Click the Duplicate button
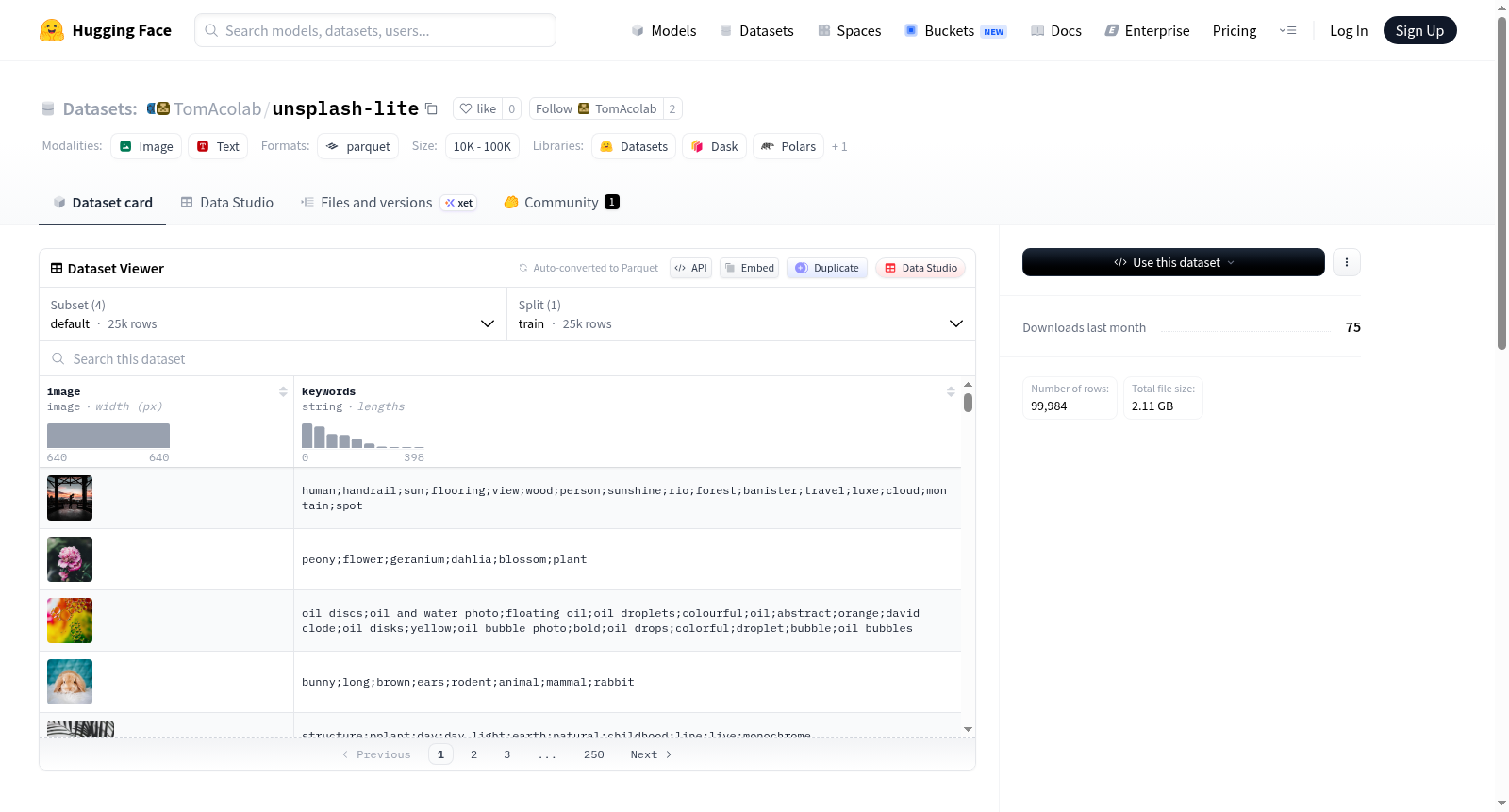Viewport: 1509px width, 812px height. pyautogui.click(x=827, y=268)
